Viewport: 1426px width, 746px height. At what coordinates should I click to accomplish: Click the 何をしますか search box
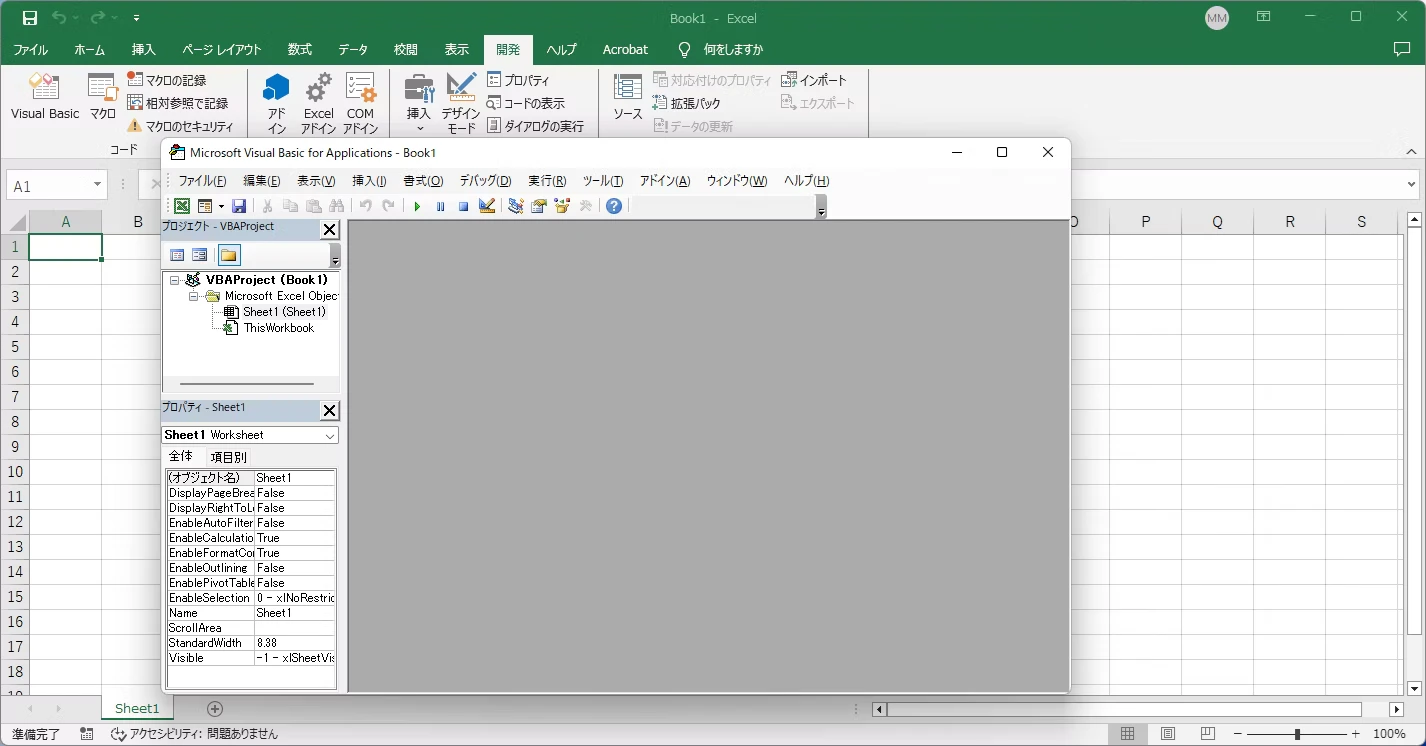click(x=720, y=49)
